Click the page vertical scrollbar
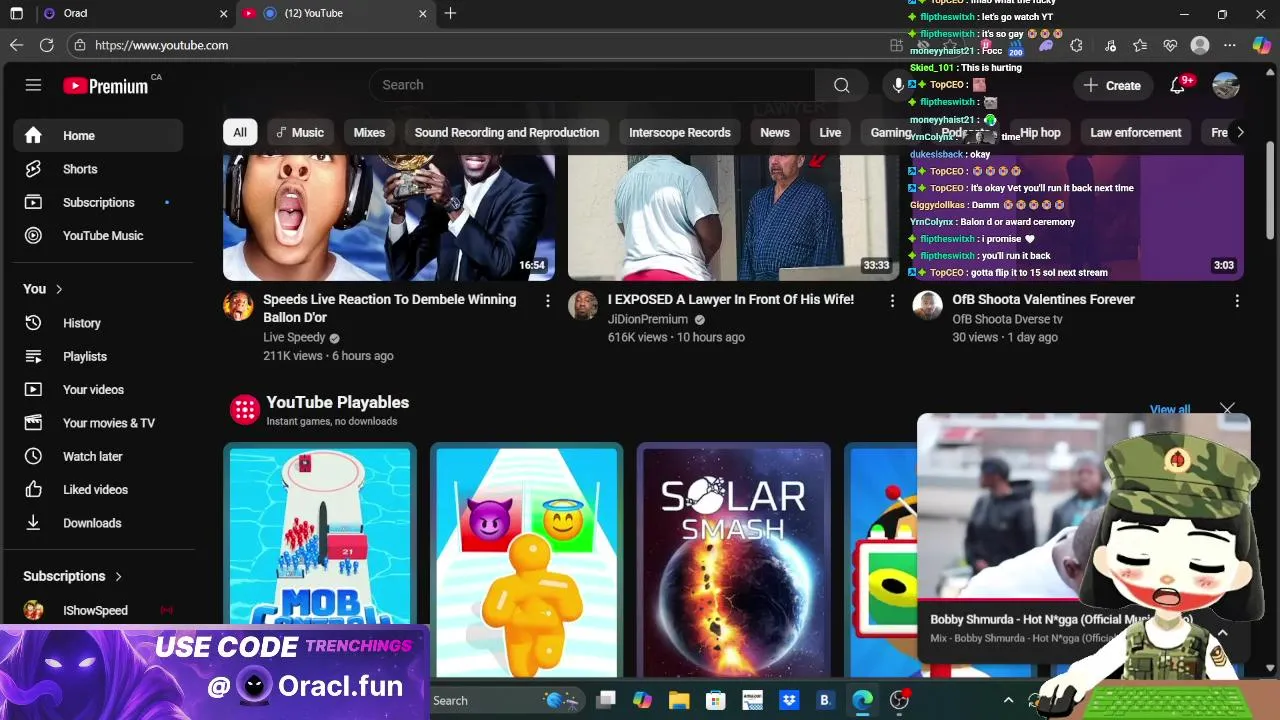The width and height of the screenshot is (1280, 720). coord(1271,190)
